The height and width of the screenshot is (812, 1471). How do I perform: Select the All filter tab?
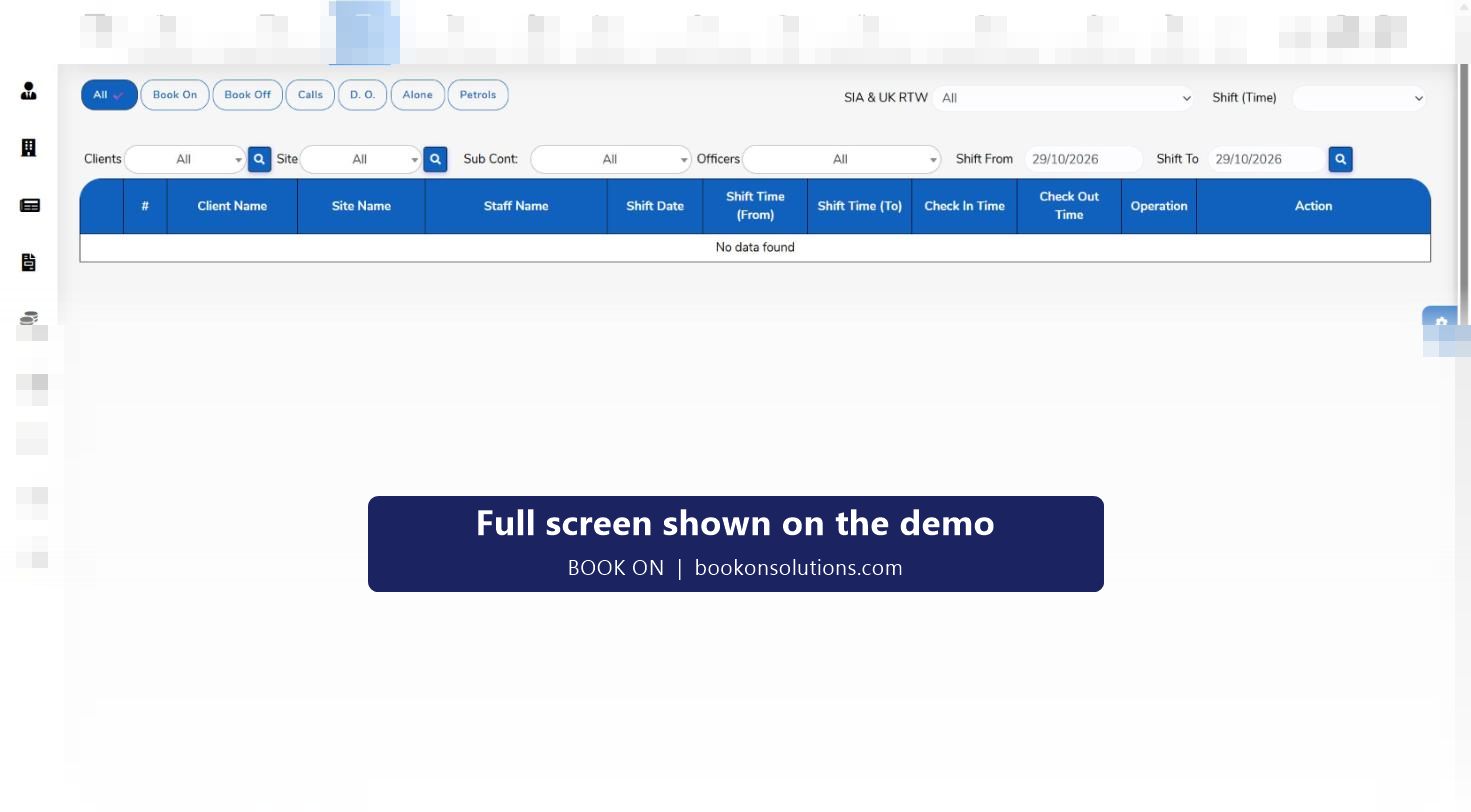[x=109, y=95]
